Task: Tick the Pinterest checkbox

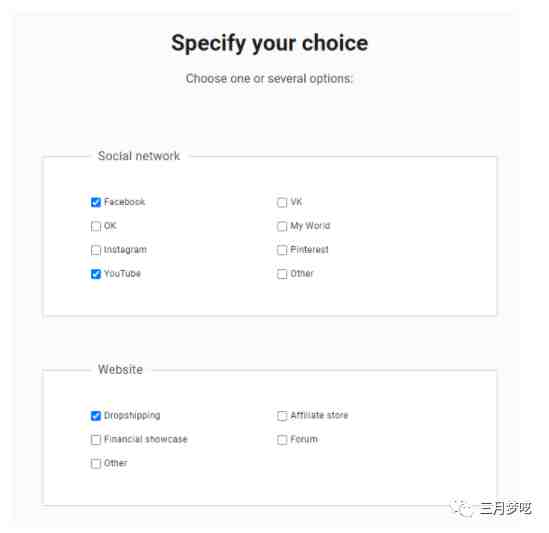Action: (282, 250)
